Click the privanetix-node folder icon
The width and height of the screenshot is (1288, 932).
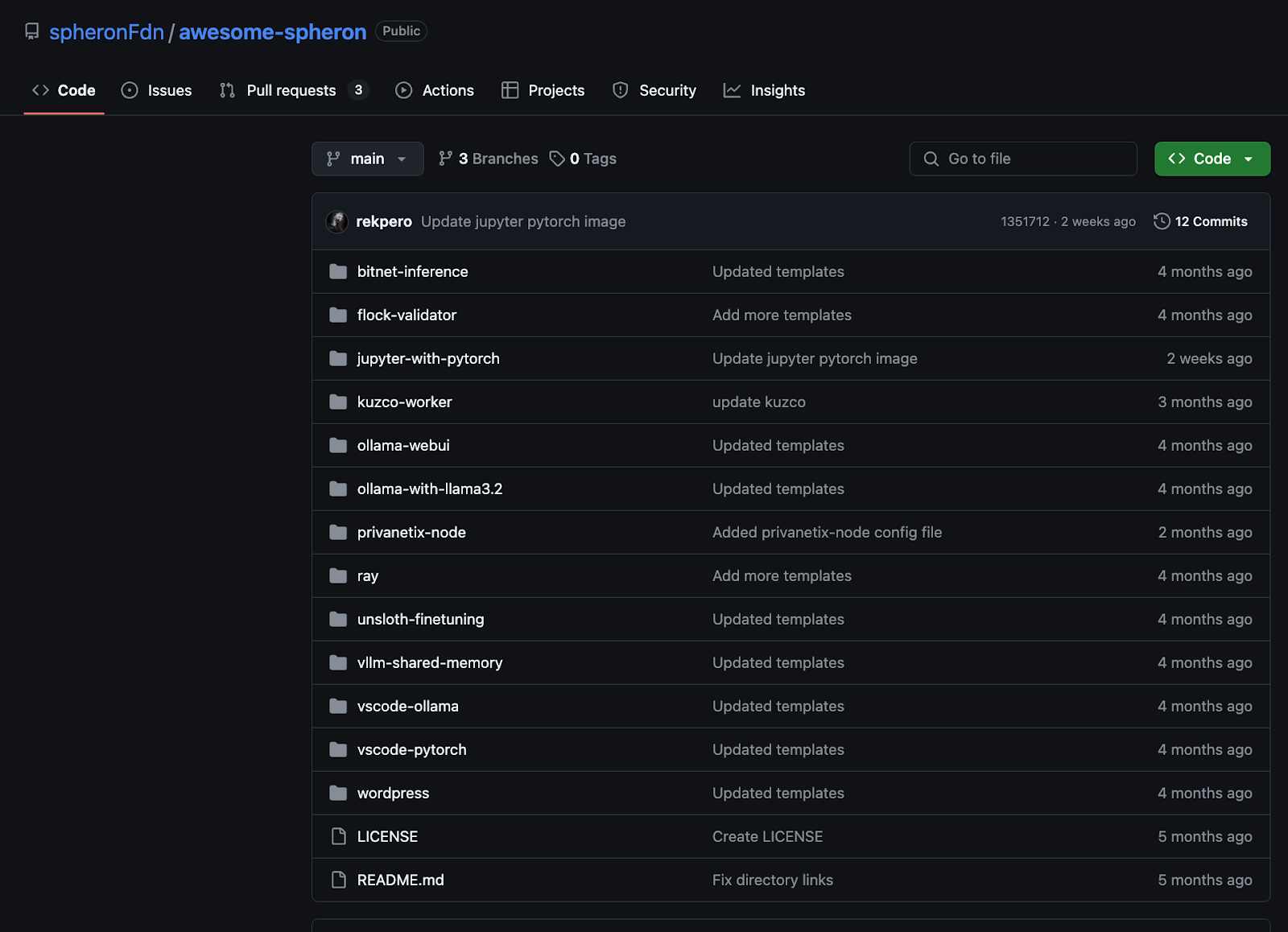(338, 532)
